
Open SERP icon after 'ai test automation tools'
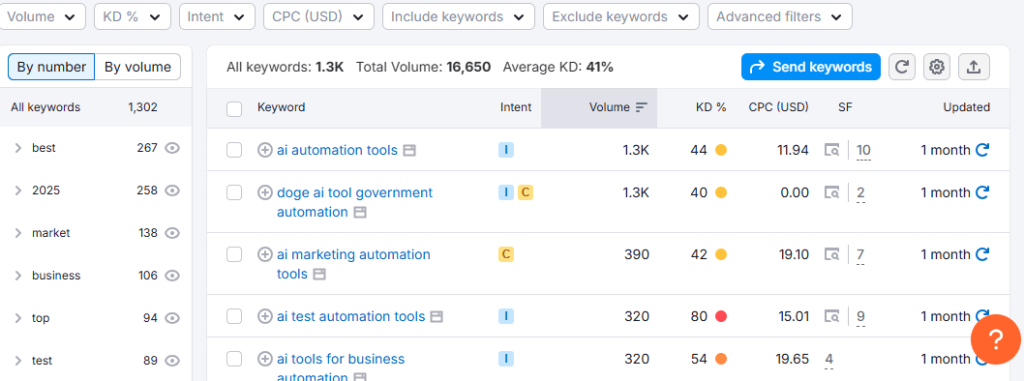(x=436, y=317)
